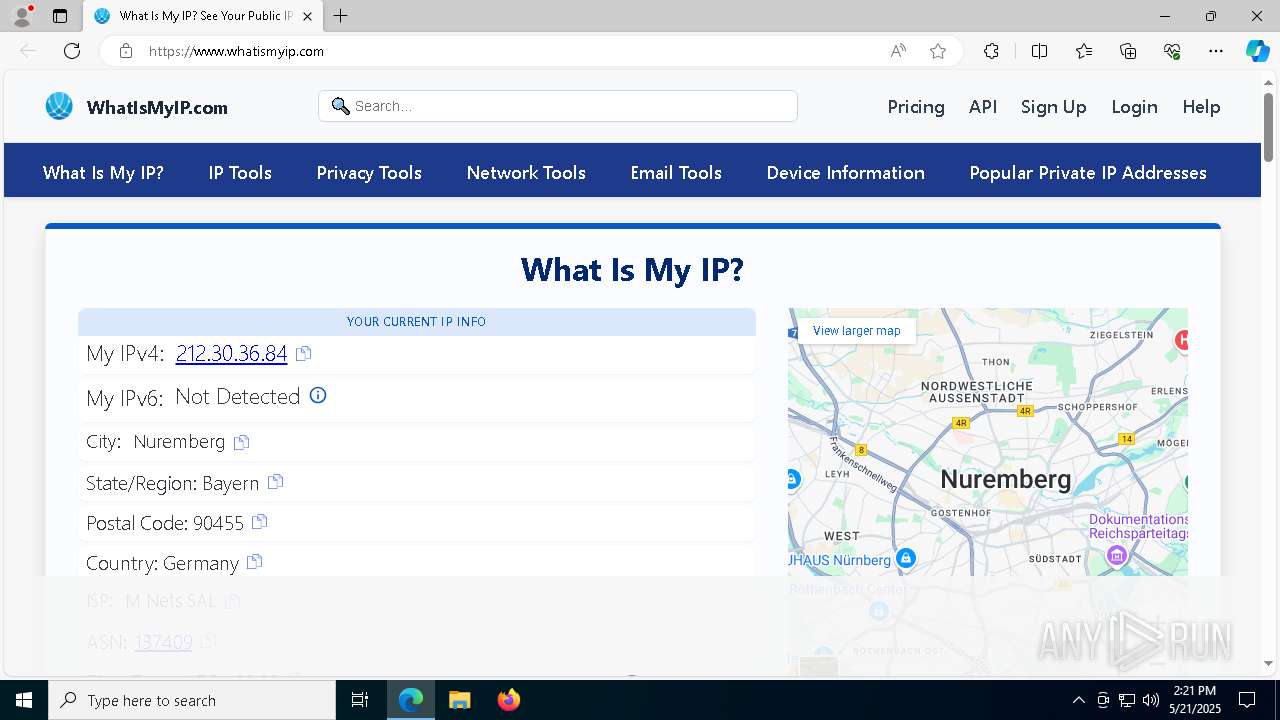Viewport: 1280px width, 720px height.
Task: Open Tab actions menu icon
Action: (60, 16)
